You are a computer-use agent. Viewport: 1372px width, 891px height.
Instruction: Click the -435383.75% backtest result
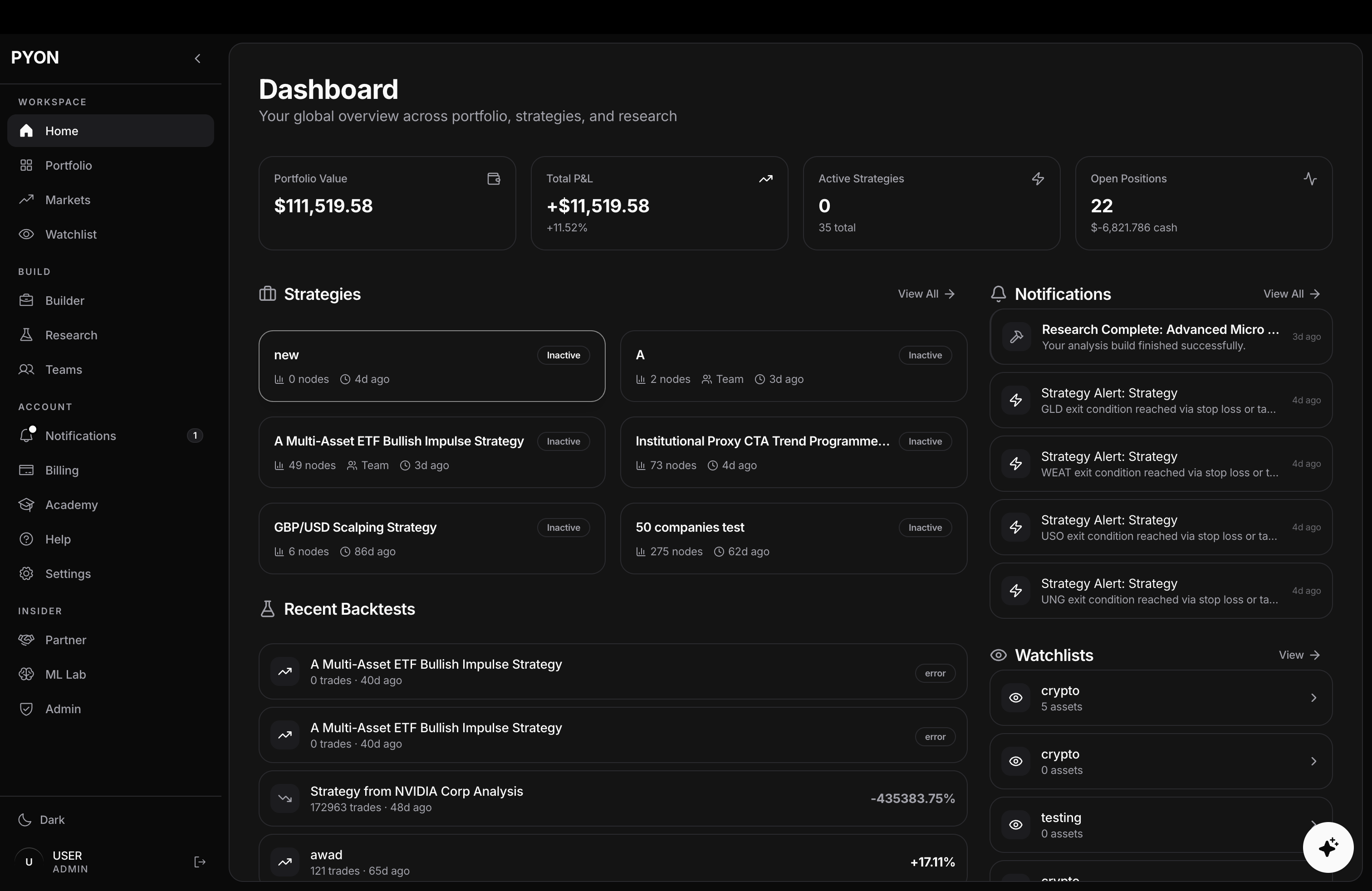(x=912, y=799)
